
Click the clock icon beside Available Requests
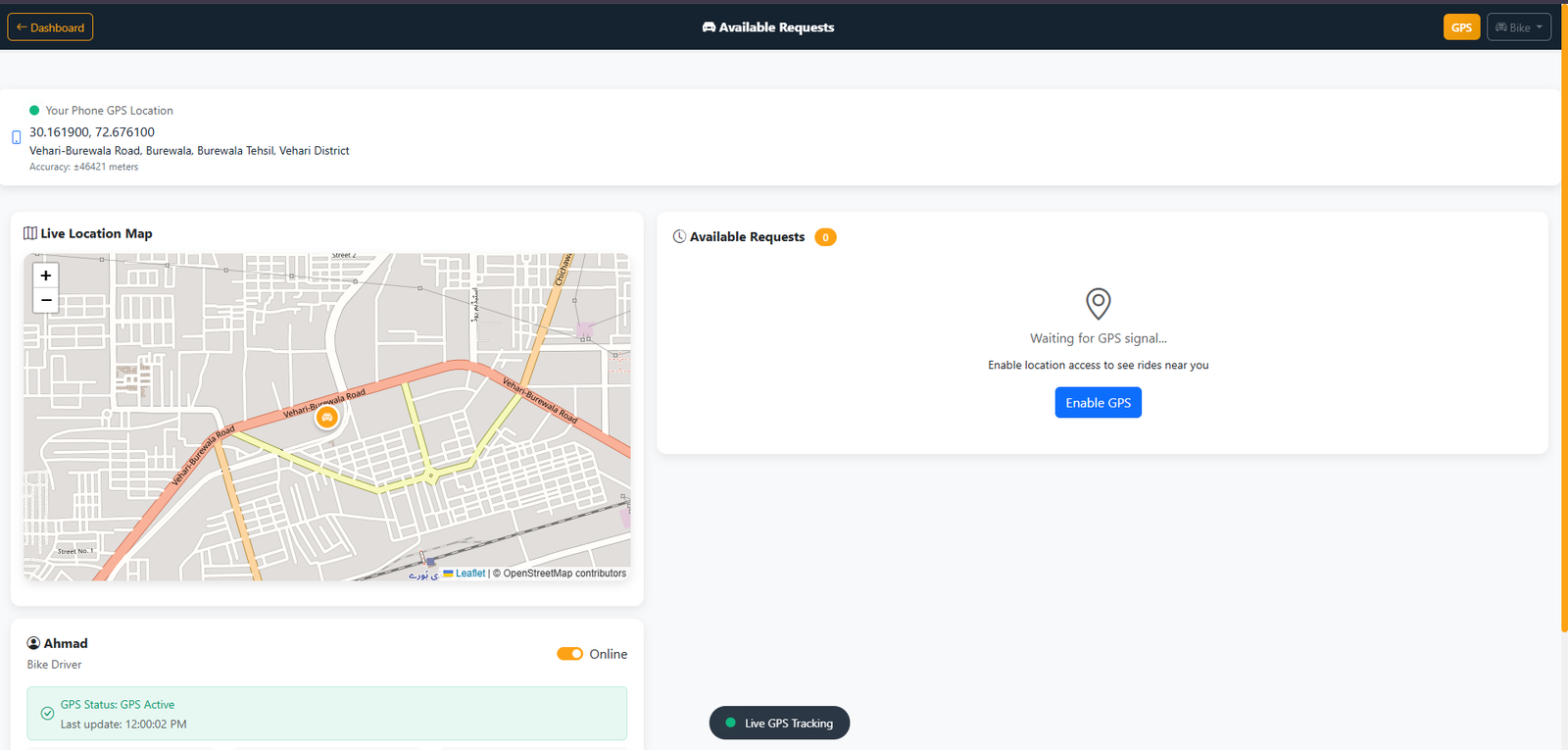679,236
